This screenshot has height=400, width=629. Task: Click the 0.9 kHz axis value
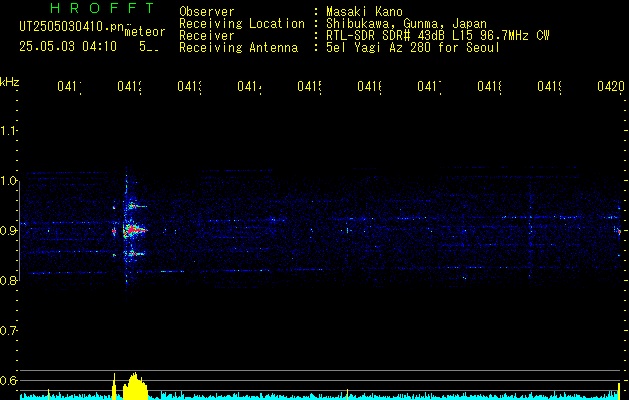(8, 230)
